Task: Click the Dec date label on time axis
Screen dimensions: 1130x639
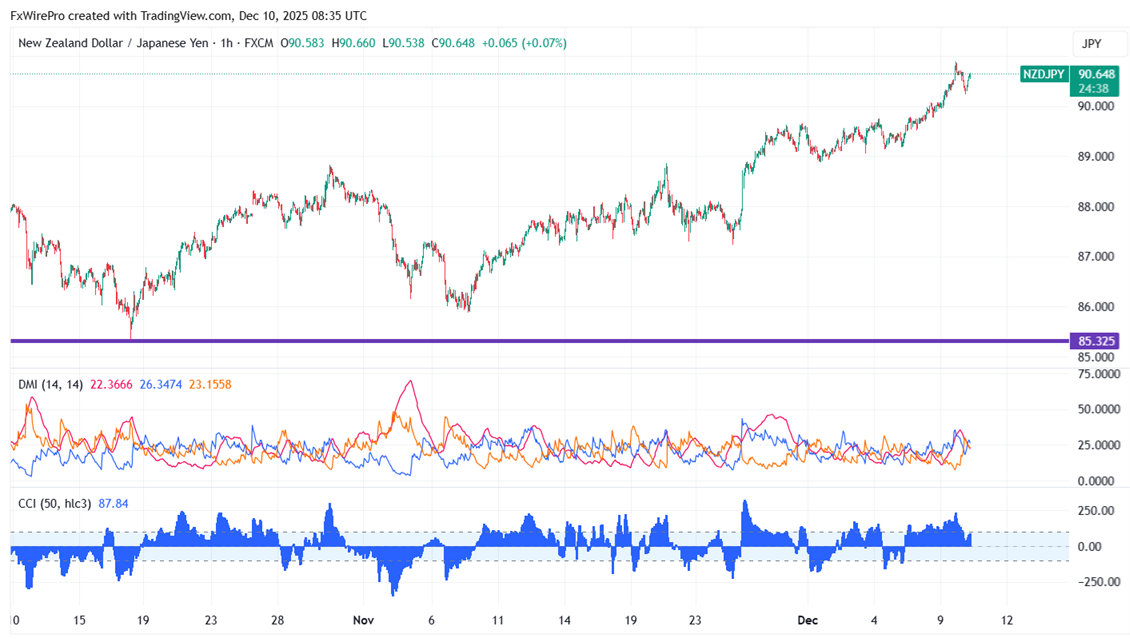Action: click(807, 620)
